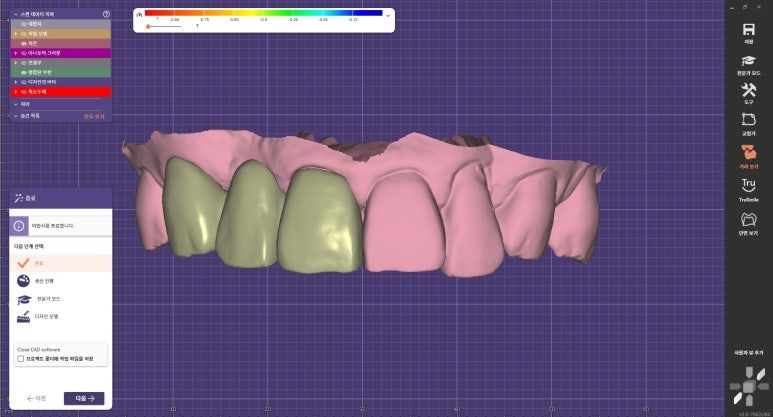The height and width of the screenshot is (417, 773).
Task: Minimize the application window
Action: 732,7
